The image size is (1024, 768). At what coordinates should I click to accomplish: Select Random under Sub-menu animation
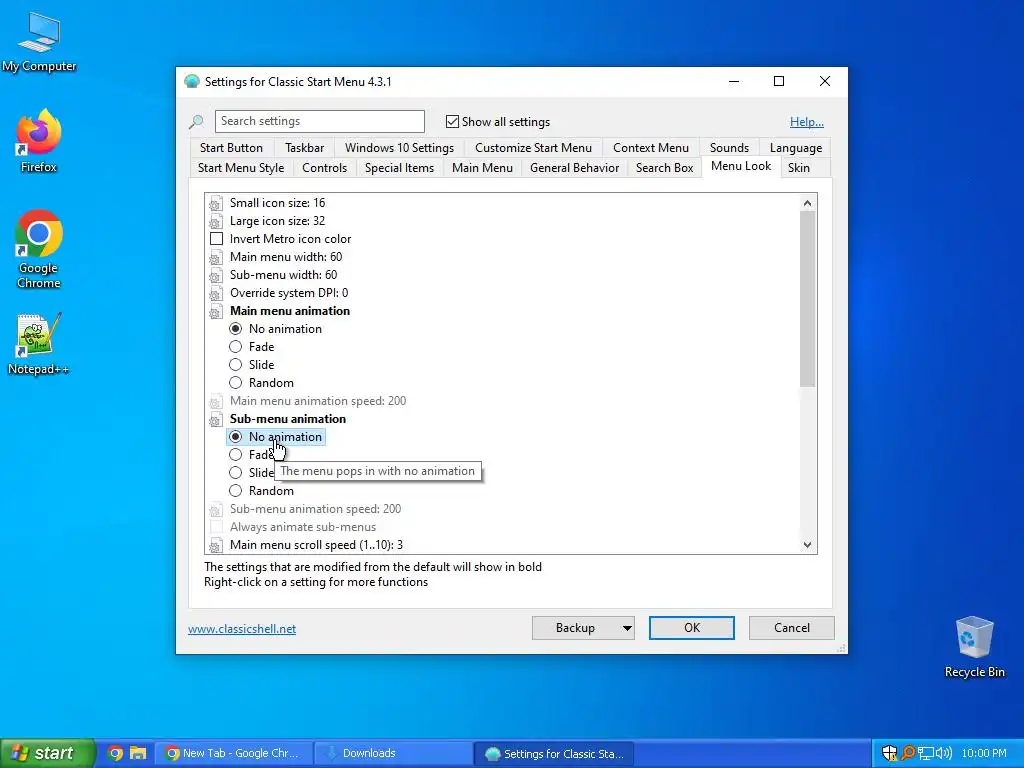point(236,491)
